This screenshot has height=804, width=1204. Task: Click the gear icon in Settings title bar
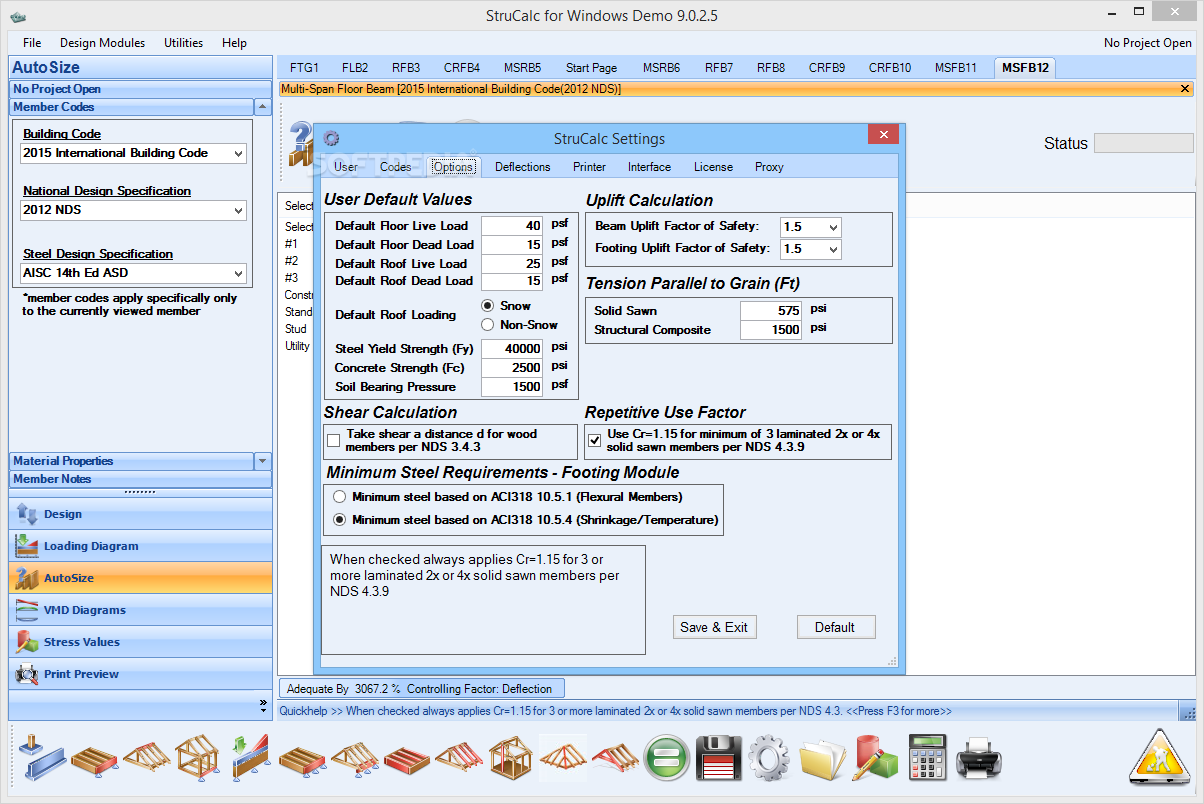pyautogui.click(x=331, y=138)
